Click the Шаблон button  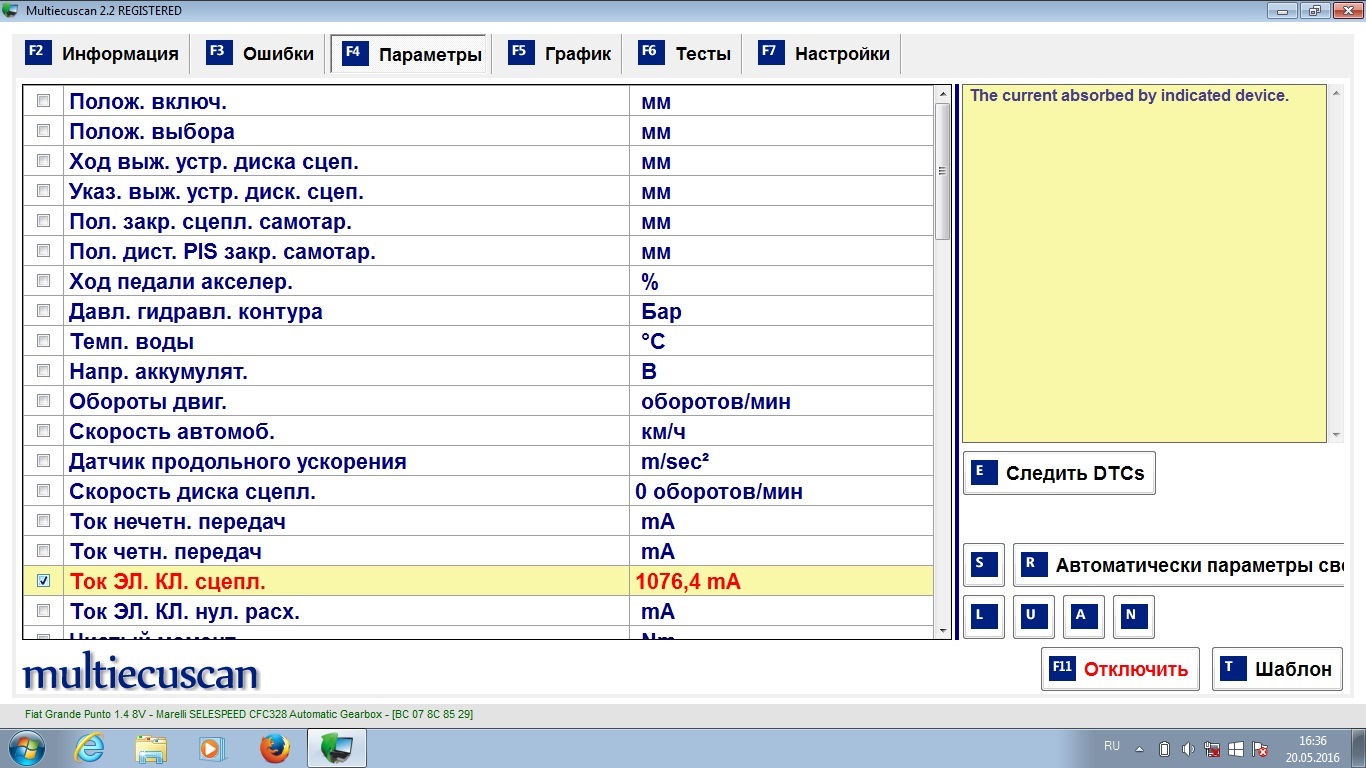(1277, 669)
